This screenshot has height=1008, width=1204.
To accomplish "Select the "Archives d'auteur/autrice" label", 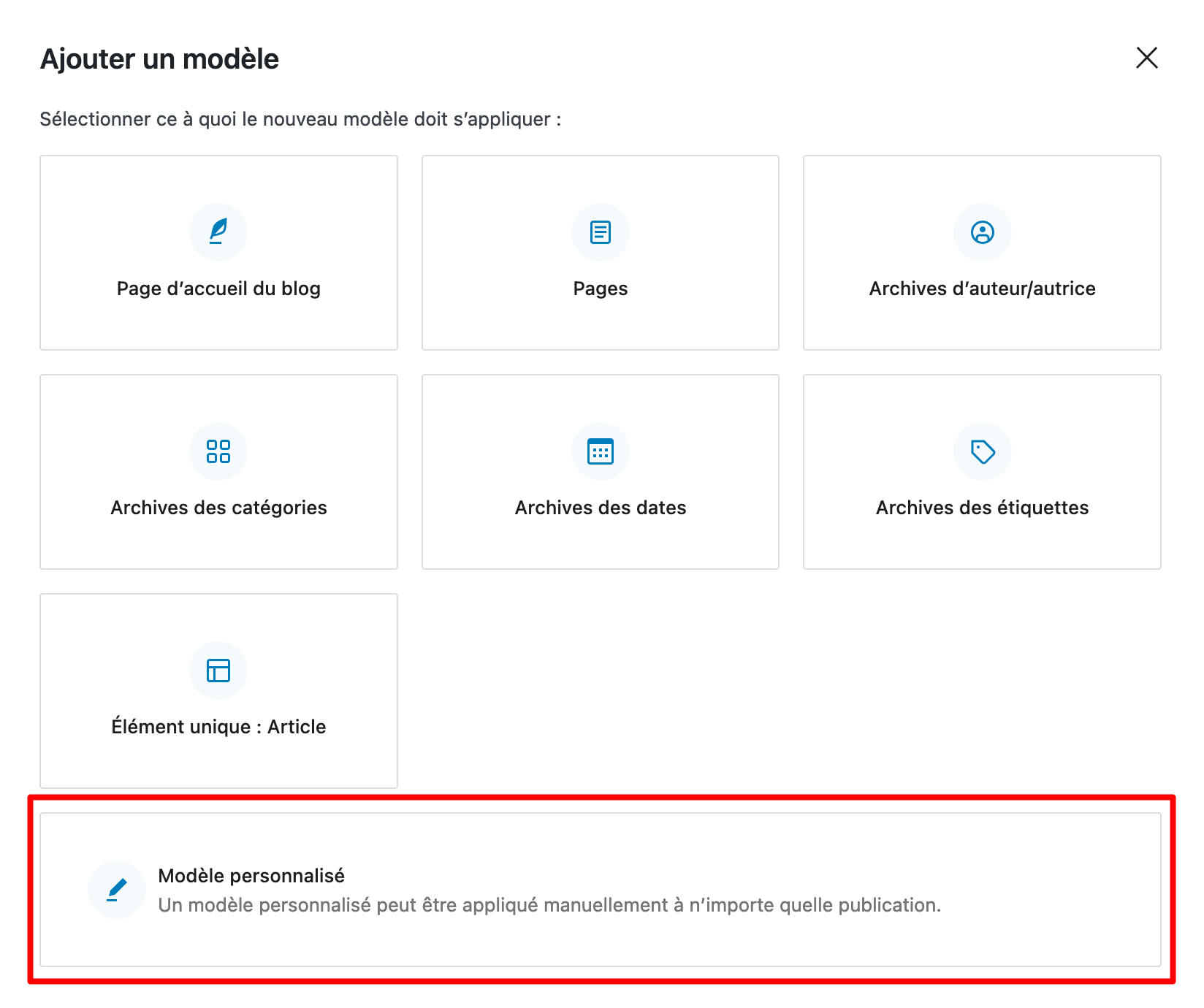I will (982, 289).
